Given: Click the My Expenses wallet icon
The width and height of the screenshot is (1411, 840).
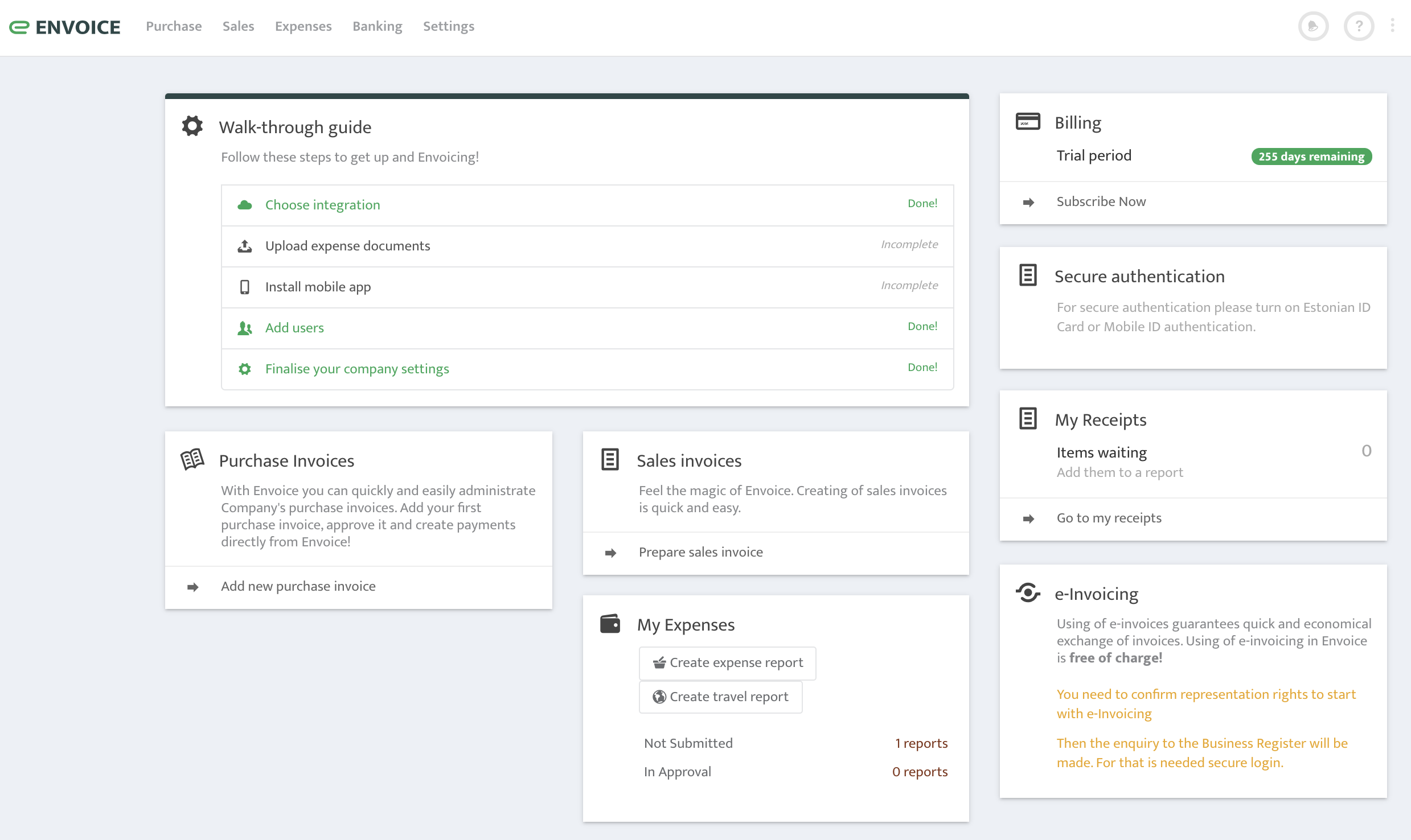Looking at the screenshot, I should coord(610,623).
